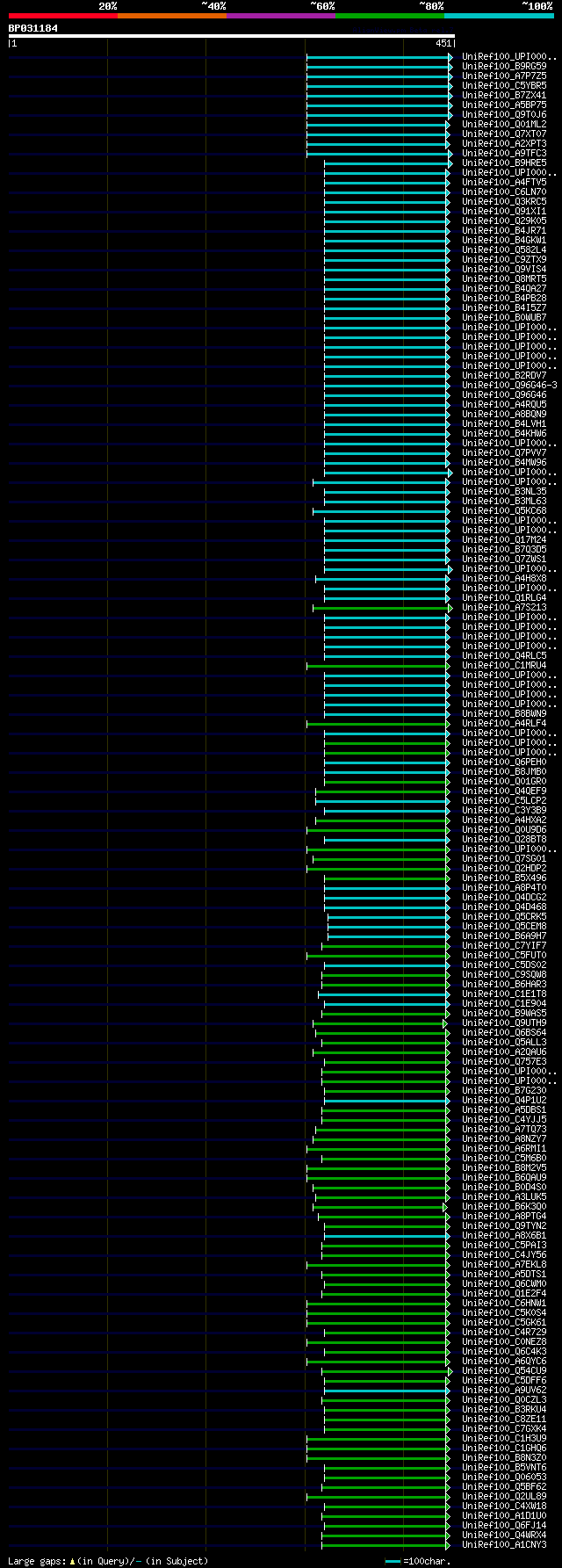562x1568 pixels.
Task: Click the cyan ~100% identity legend bar
Action: [x=499, y=16]
